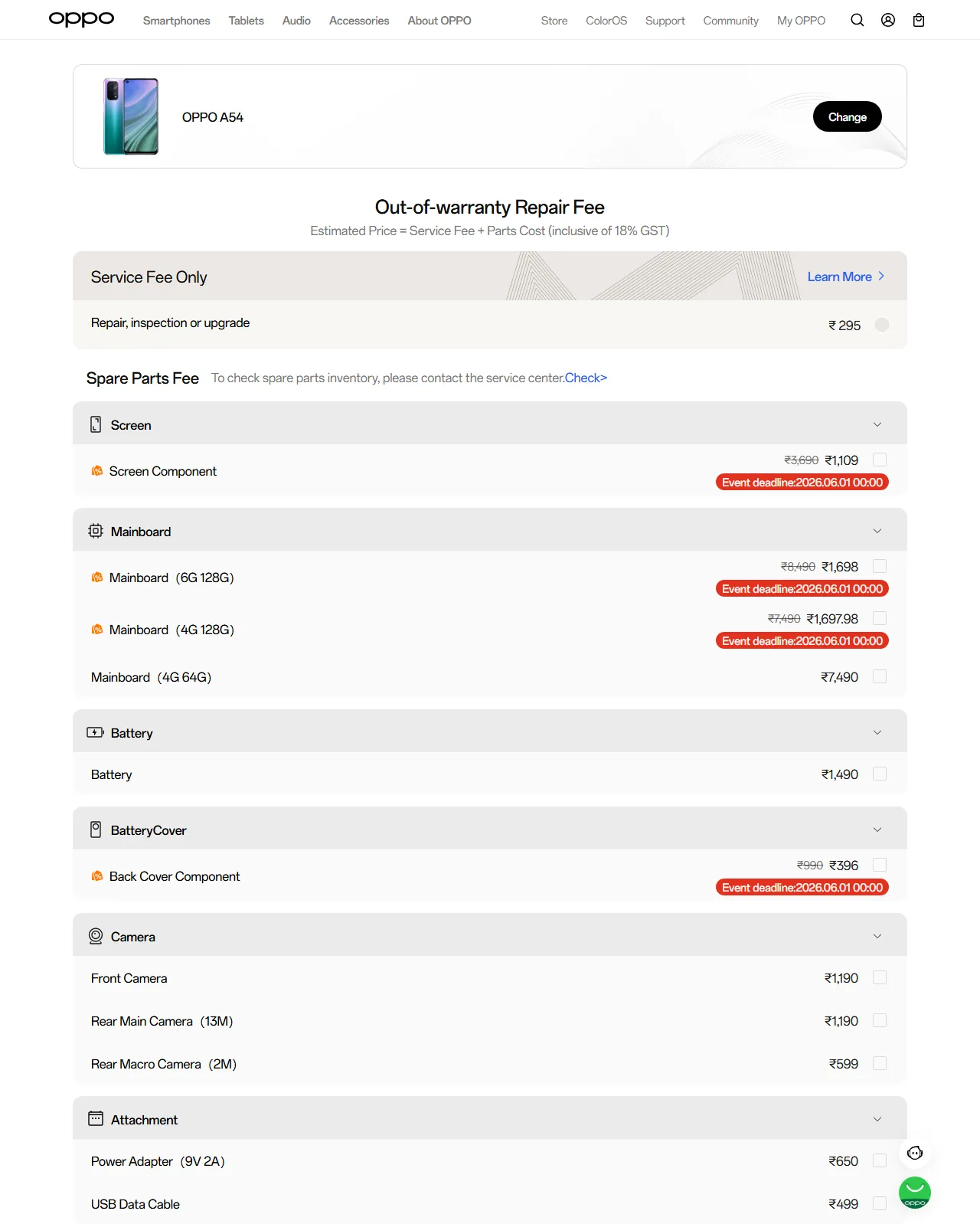Open the Learn More link
The height and width of the screenshot is (1224, 980).
pos(846,277)
